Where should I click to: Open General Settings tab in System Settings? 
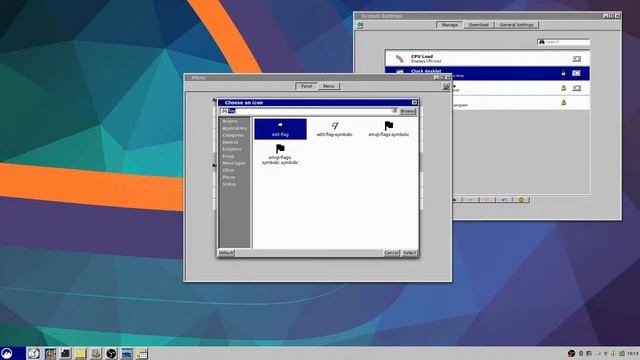516,25
